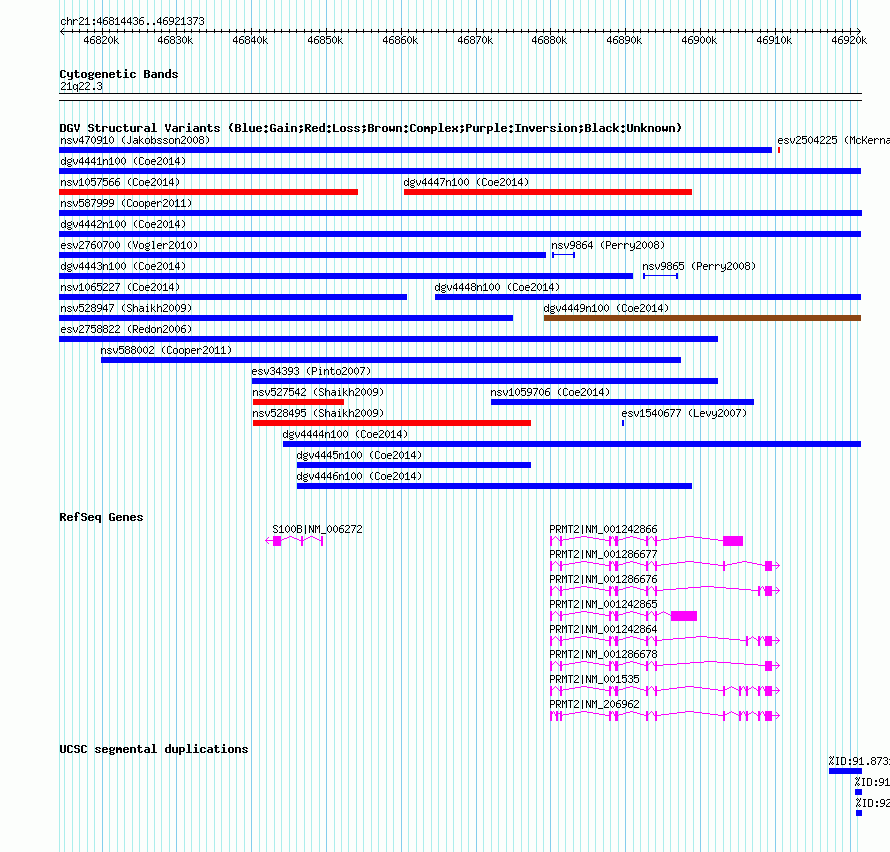The width and height of the screenshot is (890, 852).
Task: Open the PRMT2|NM_001242864 transcript label
Action: (603, 629)
